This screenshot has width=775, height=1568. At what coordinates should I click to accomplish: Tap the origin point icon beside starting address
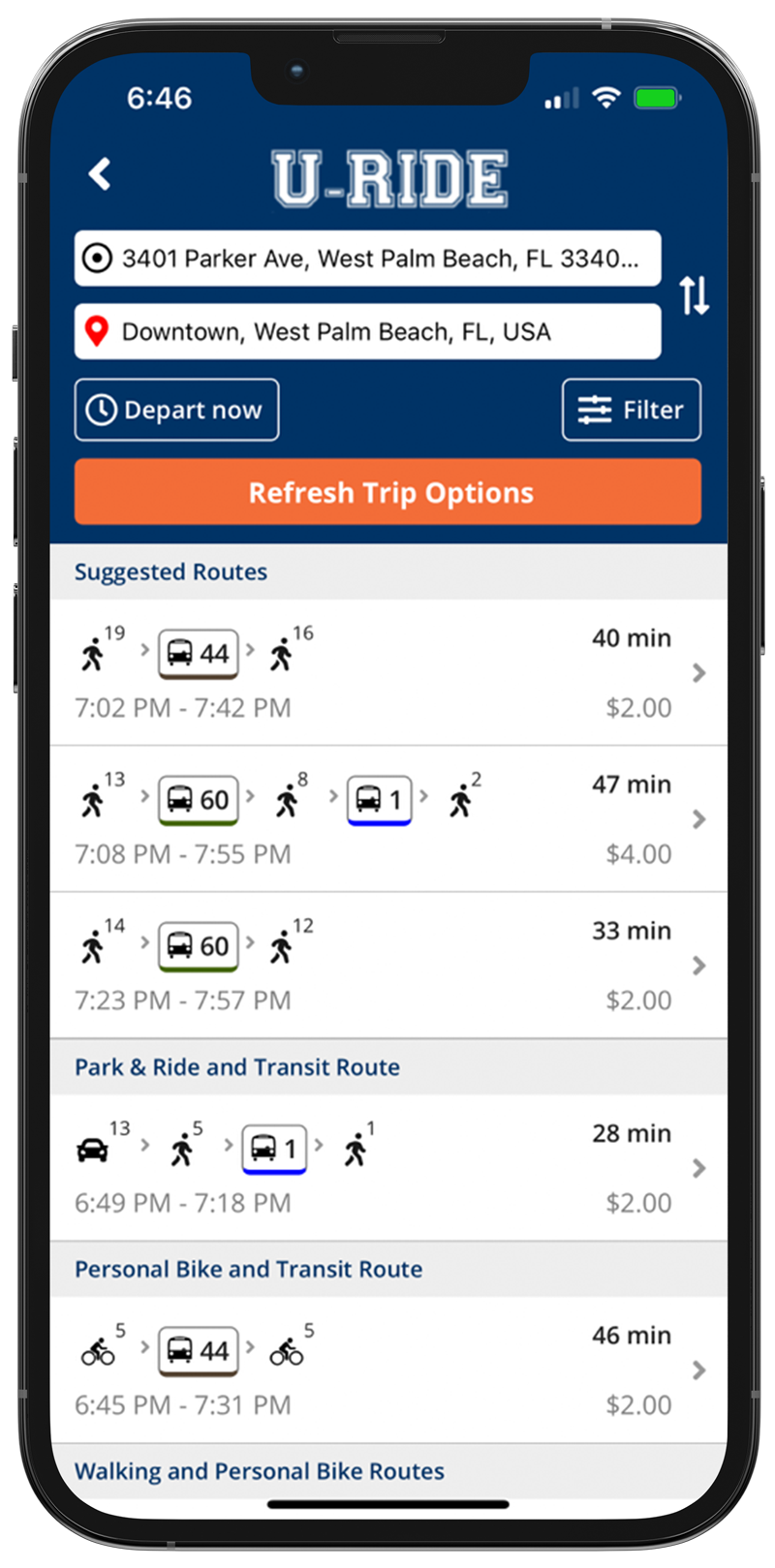pyautogui.click(x=96, y=258)
